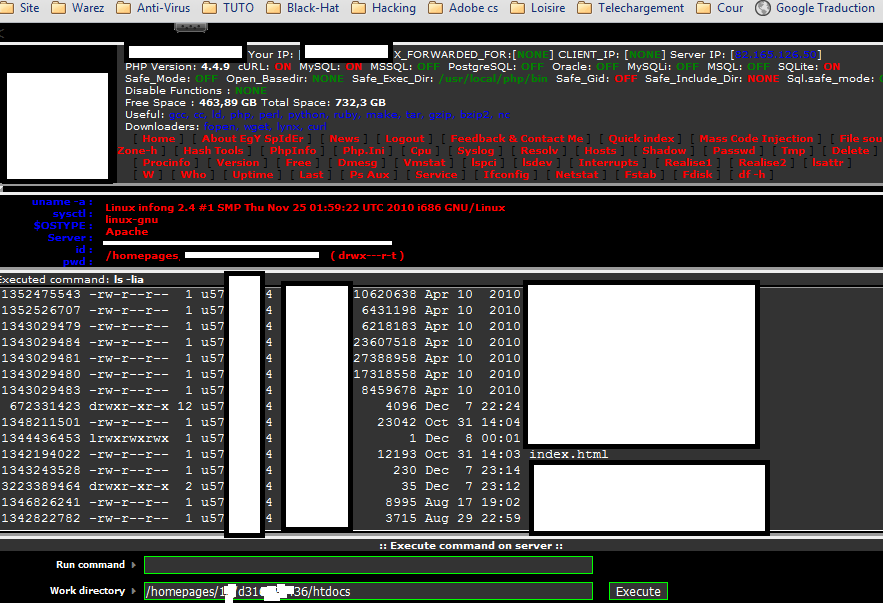Viewport: 883px width, 603px height.
Task: Click the df -h link
Action: [752, 175]
